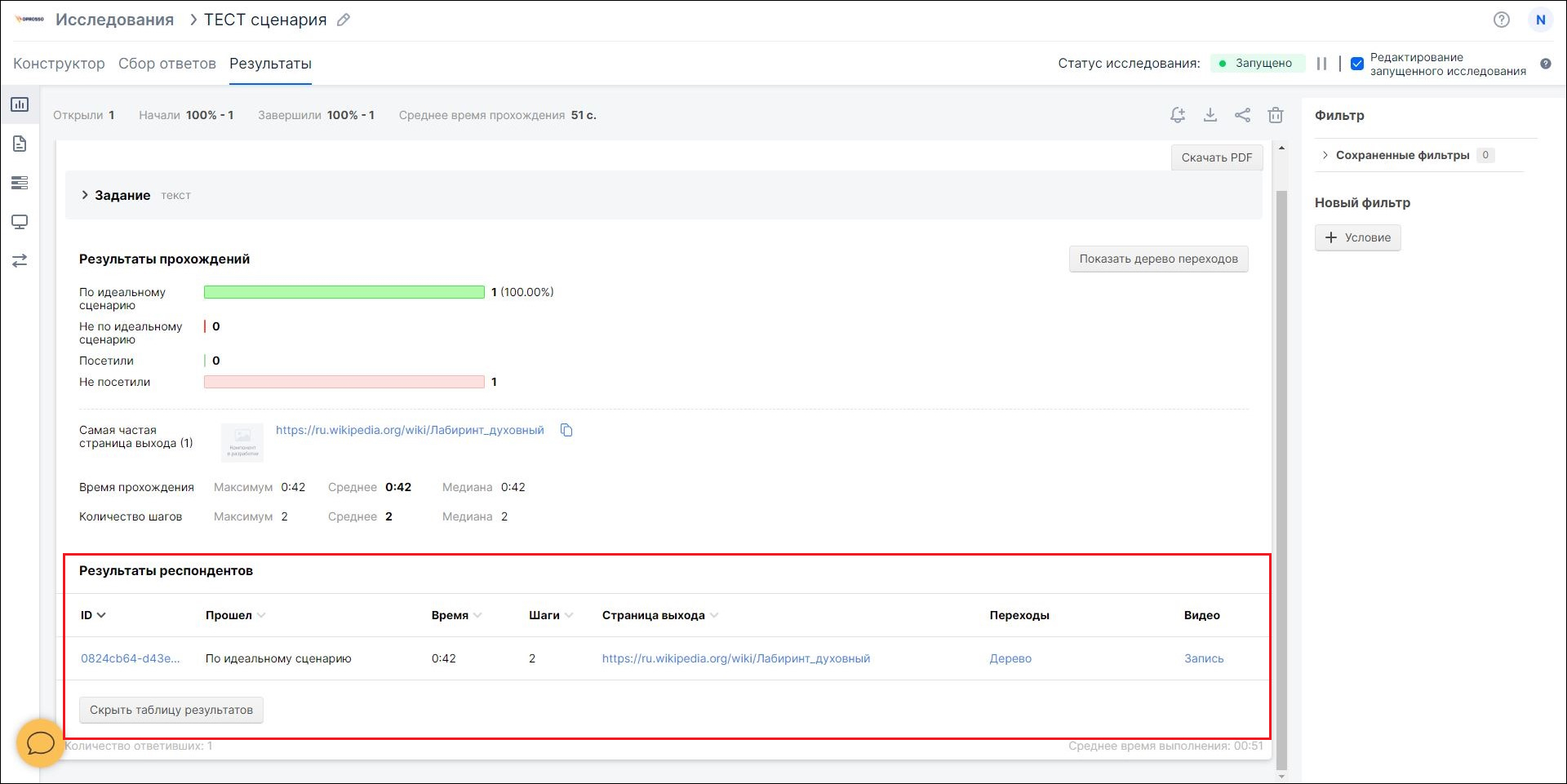
Task: Expand the Задание section
Action: 85,195
